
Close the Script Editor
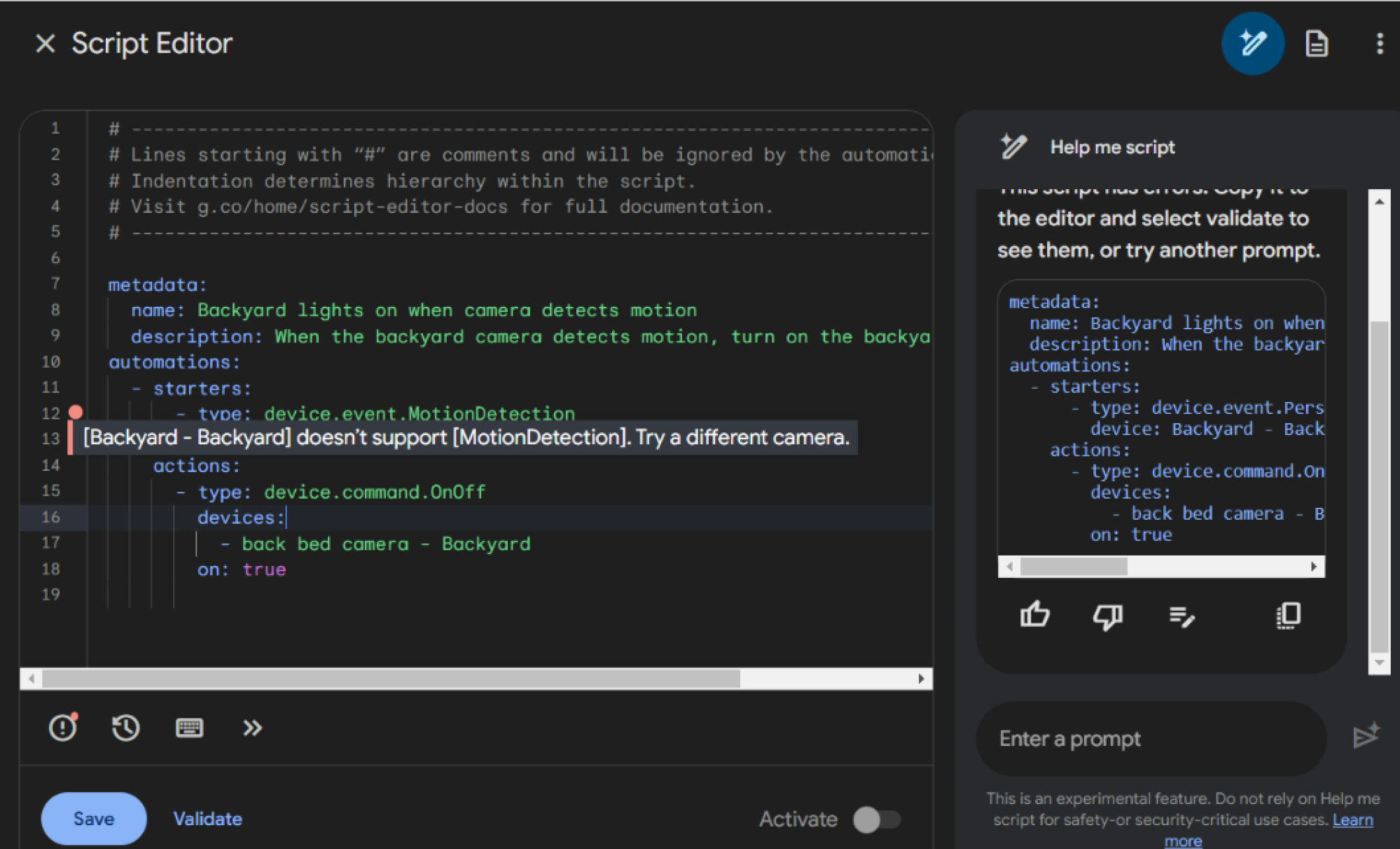45,43
